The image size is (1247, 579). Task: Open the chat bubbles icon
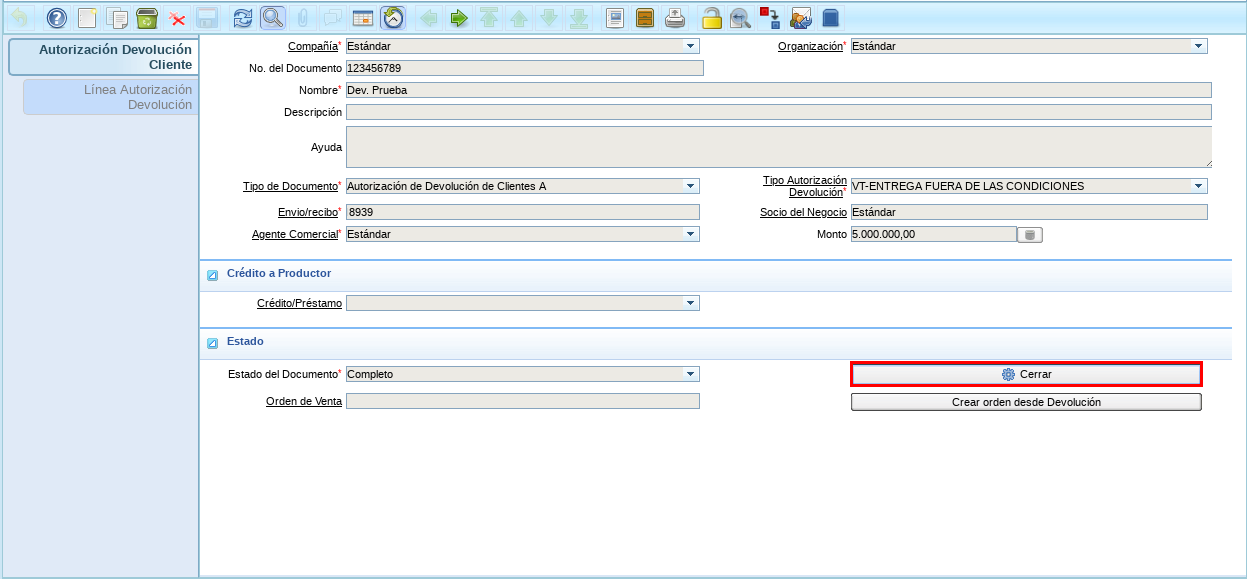click(x=332, y=18)
